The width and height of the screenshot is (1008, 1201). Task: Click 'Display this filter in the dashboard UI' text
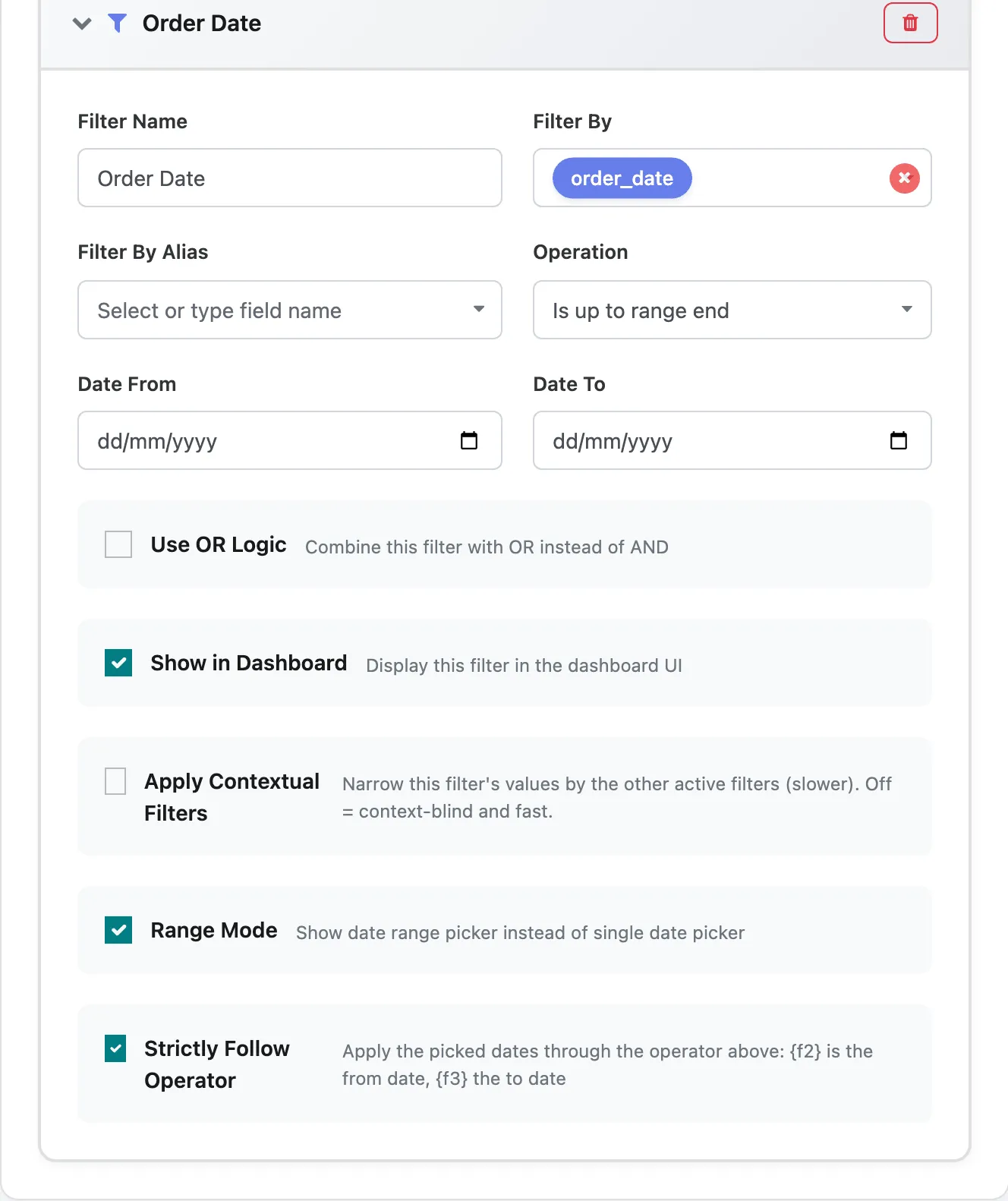click(x=524, y=666)
